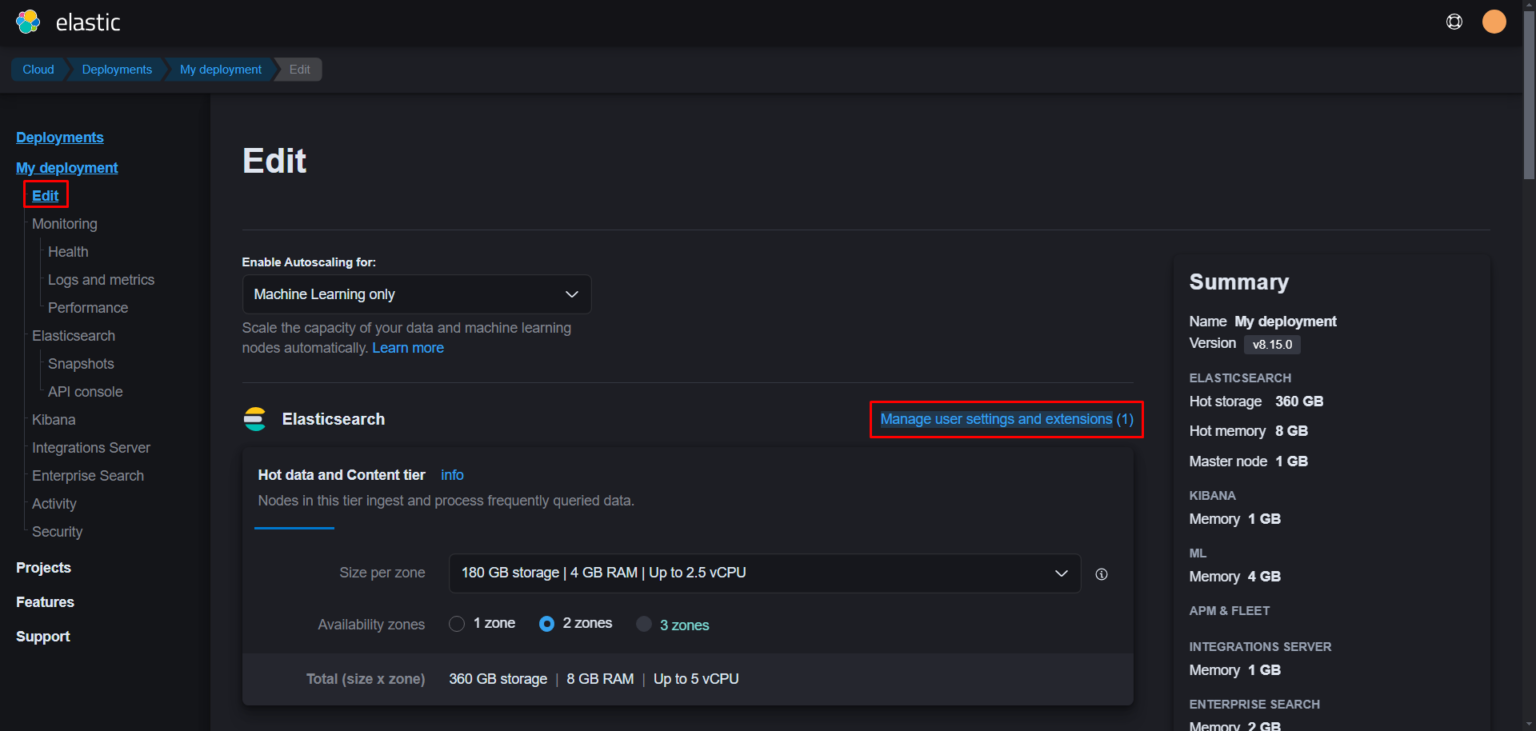
Task: Click the info icon beside Size per zone
Action: tap(1101, 573)
